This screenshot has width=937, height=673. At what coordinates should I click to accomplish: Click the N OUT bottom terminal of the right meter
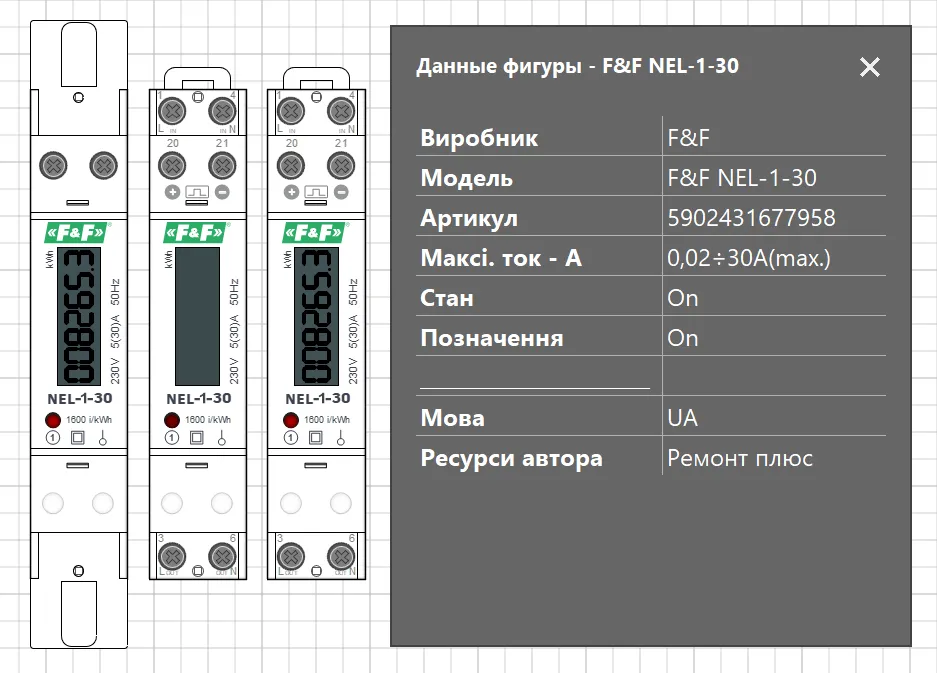[x=341, y=557]
